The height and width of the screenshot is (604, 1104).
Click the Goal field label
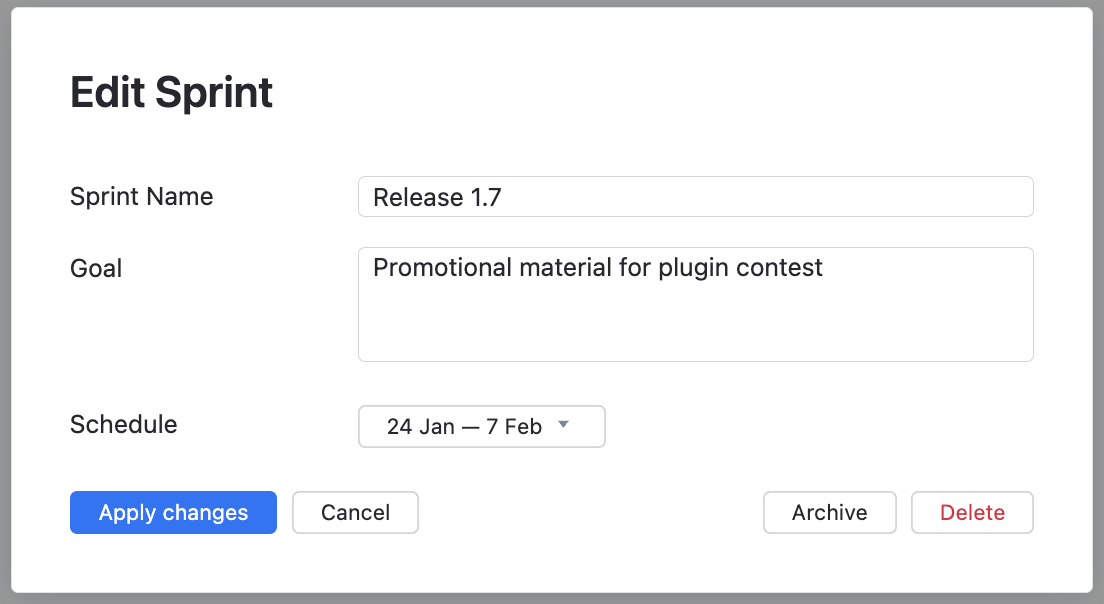[x=96, y=268]
